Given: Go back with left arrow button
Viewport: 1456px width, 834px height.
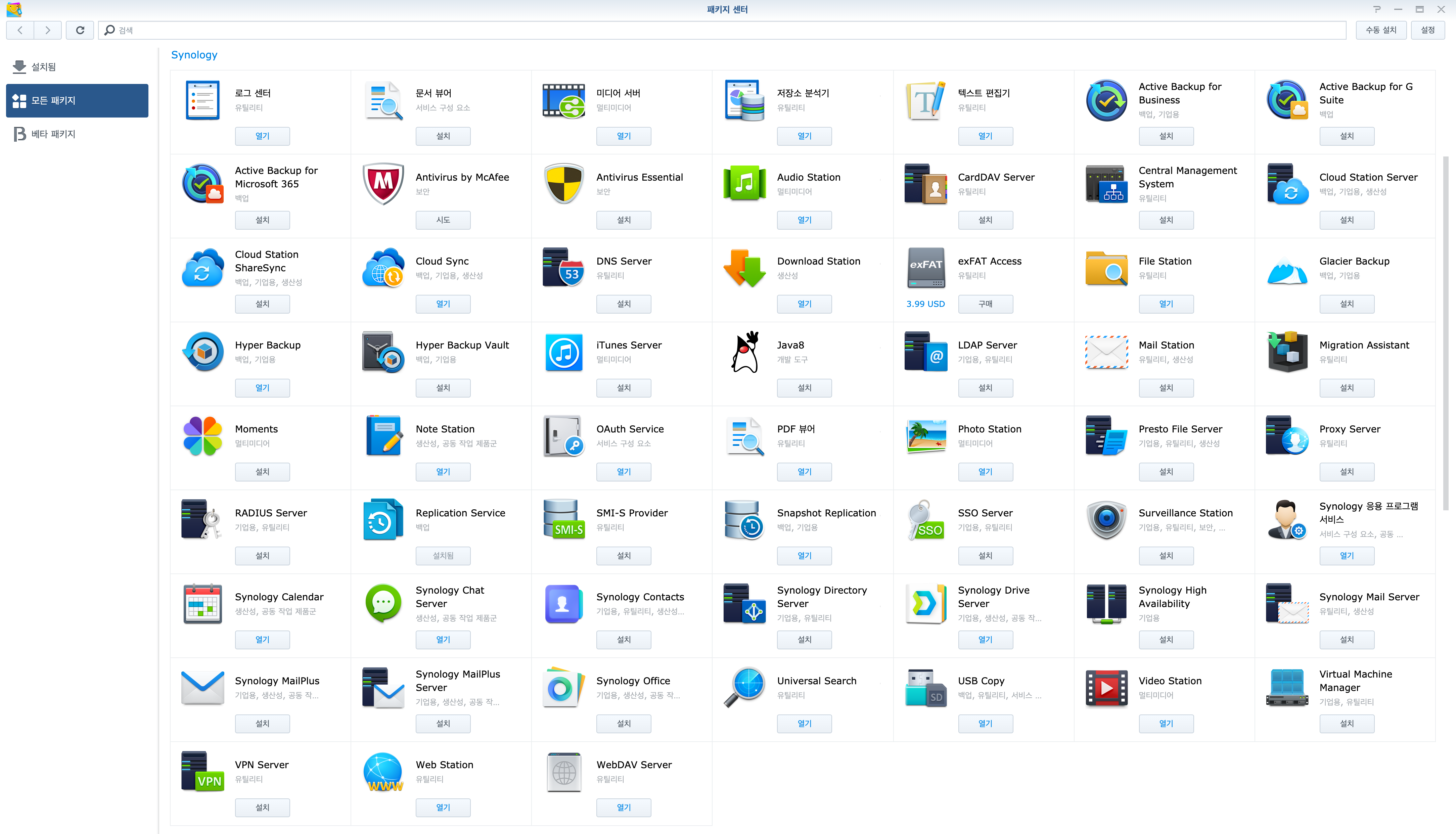Looking at the screenshot, I should 20,30.
